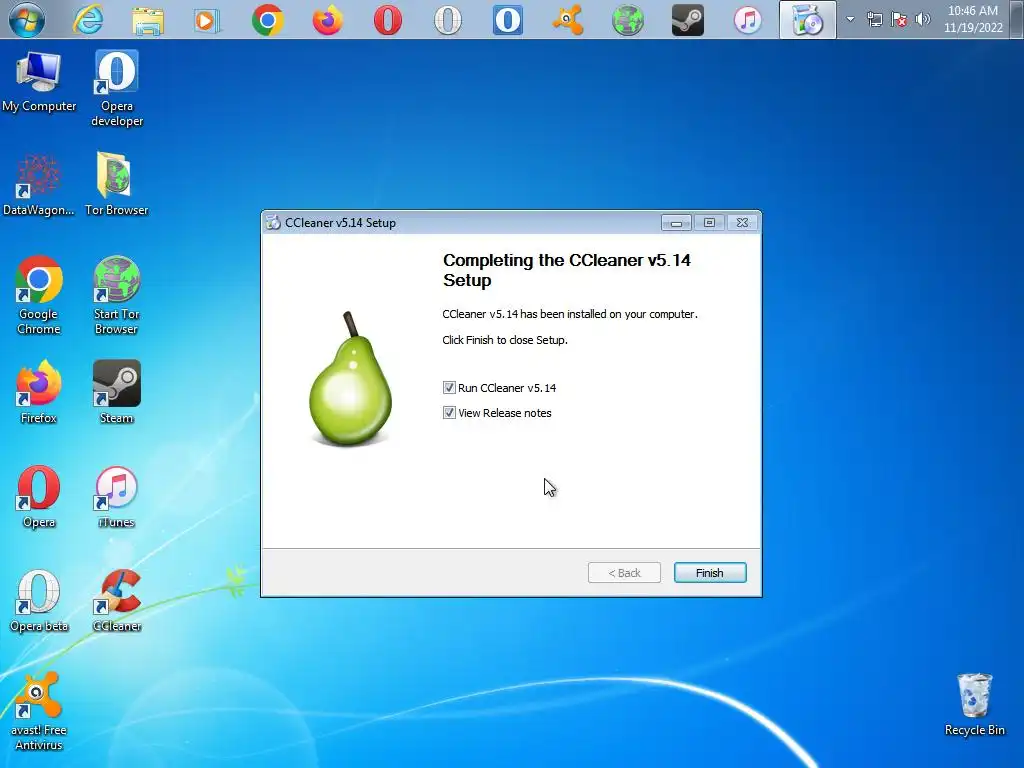Image resolution: width=1024 pixels, height=768 pixels.
Task: Click the disabled Back button
Action: [x=624, y=573]
